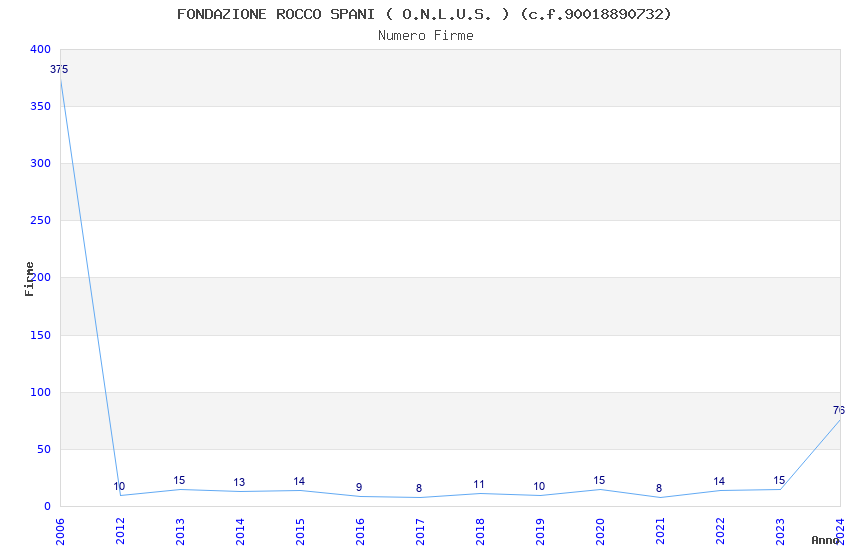Click y-axis tick value 100

pos(41,392)
